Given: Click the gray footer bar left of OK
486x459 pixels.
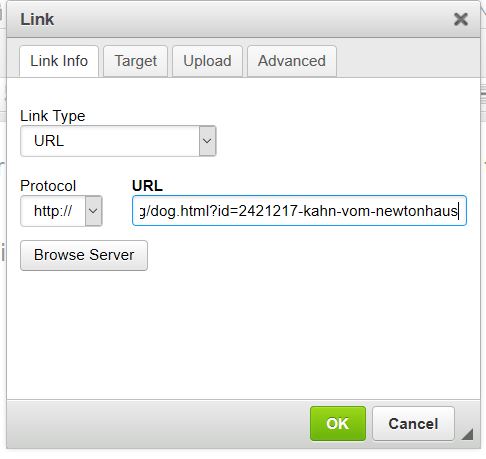Looking at the screenshot, I should tap(157, 424).
